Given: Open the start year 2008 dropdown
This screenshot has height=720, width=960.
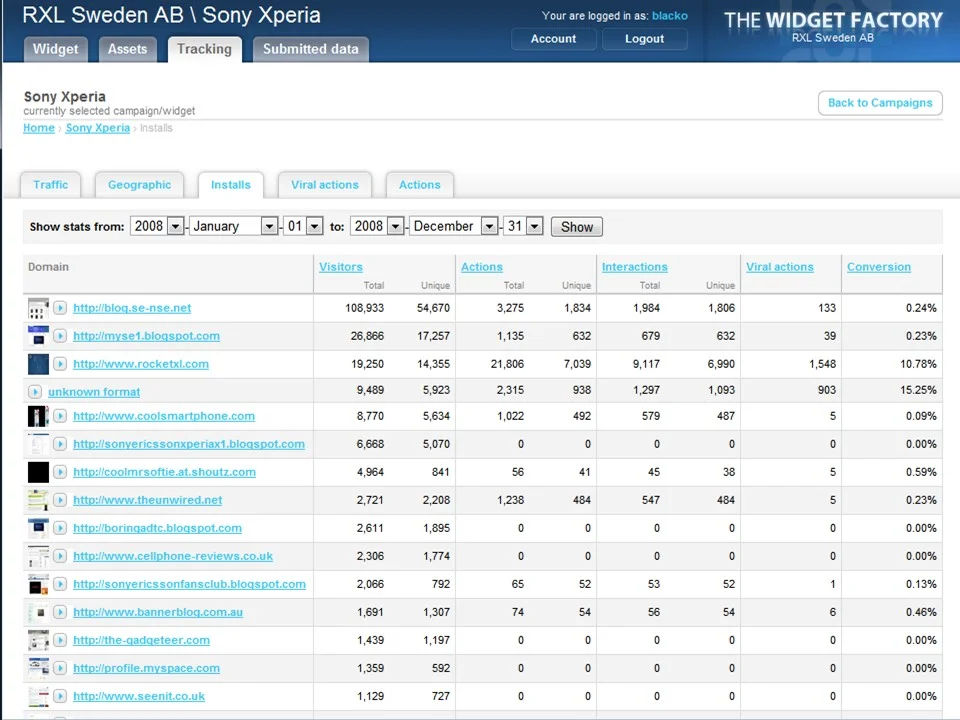Looking at the screenshot, I should 157,227.
